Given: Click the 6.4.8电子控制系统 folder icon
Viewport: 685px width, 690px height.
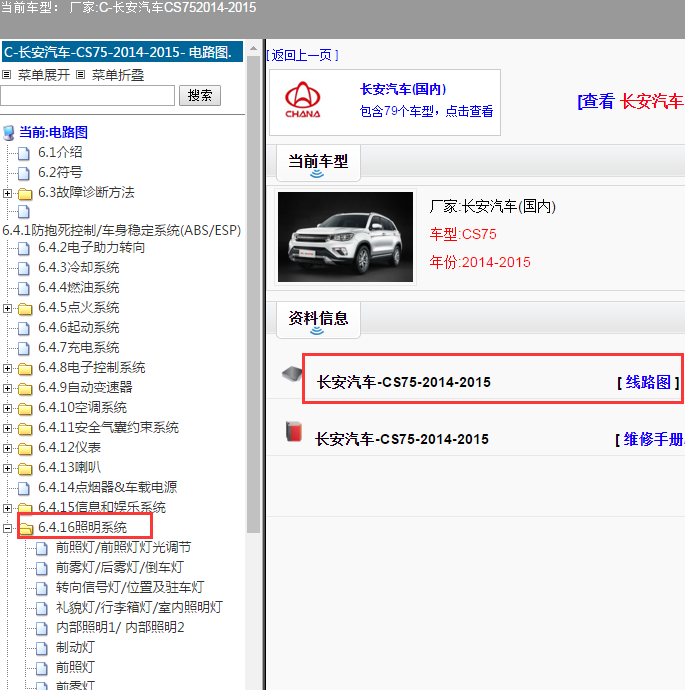Looking at the screenshot, I should click(x=25, y=369).
